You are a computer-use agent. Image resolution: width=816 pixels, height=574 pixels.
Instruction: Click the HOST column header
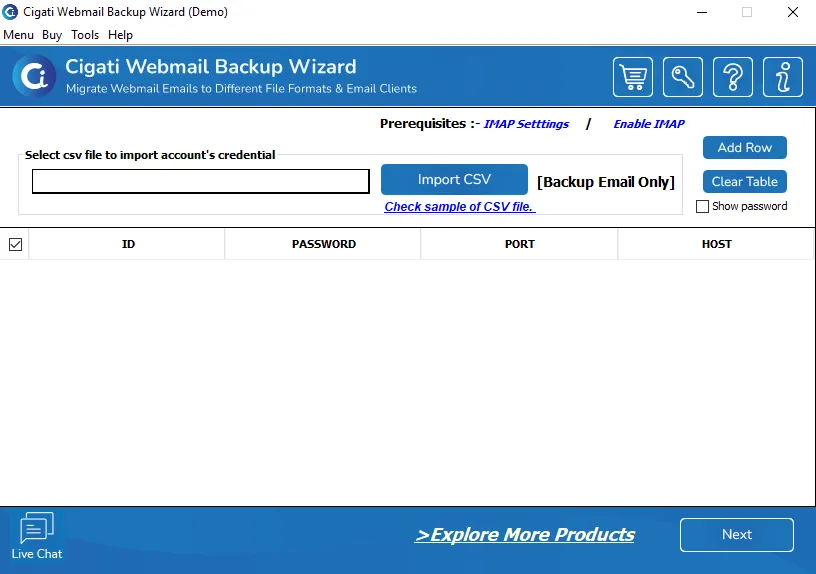click(x=716, y=244)
